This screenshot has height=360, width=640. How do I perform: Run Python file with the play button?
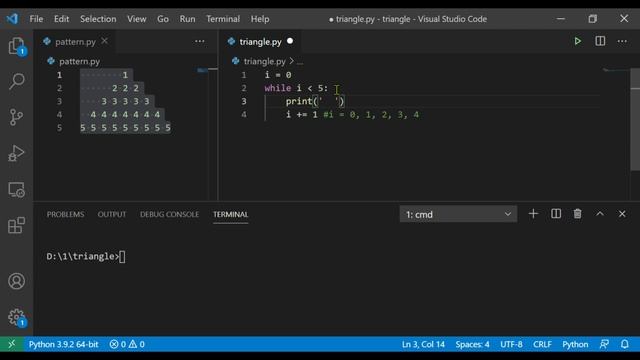[577, 41]
